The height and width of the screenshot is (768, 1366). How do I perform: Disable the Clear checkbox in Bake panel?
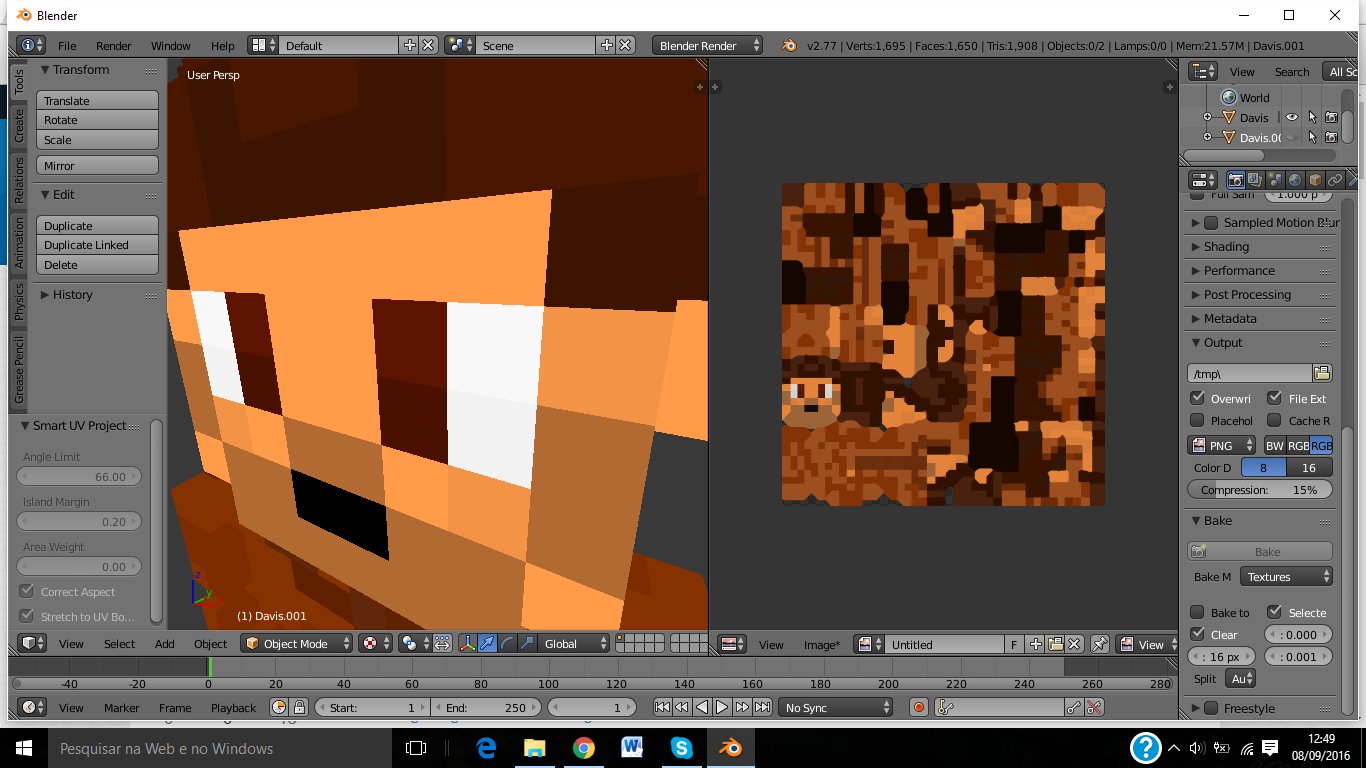coord(1197,634)
